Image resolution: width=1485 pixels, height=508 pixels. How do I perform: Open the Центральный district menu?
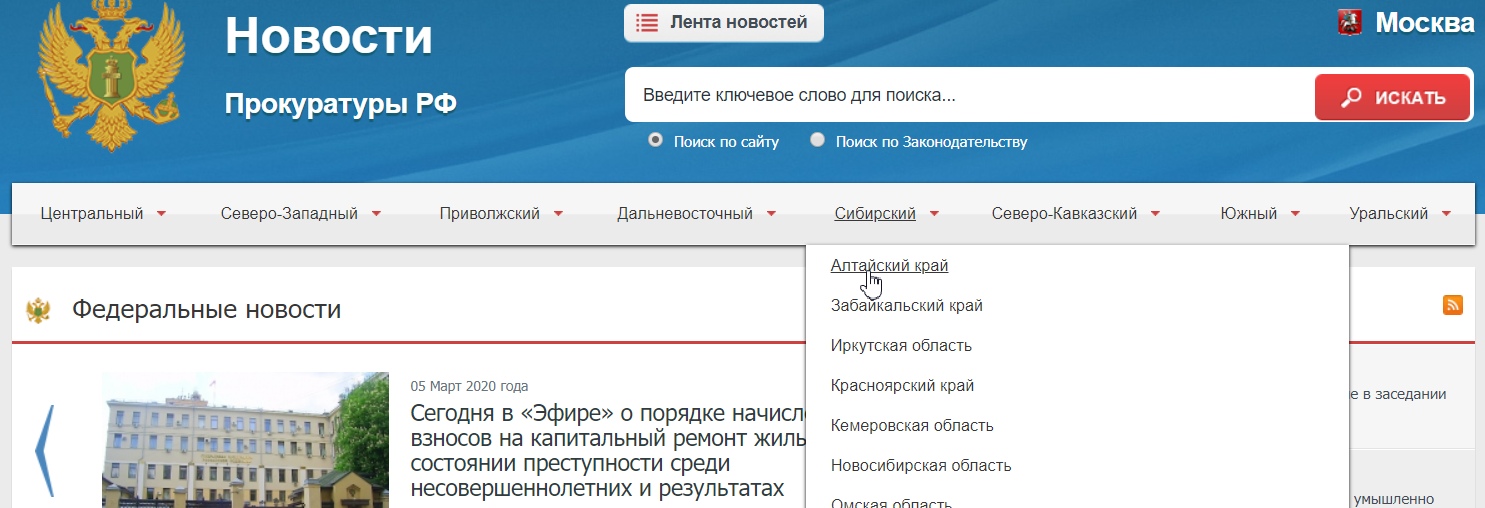92,213
